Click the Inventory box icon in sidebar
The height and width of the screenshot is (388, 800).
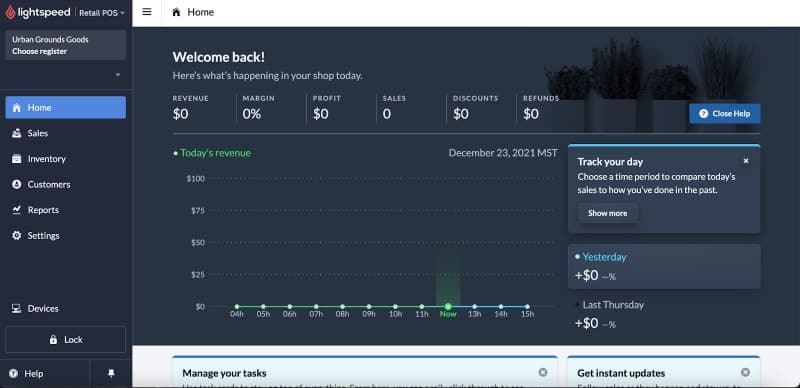coord(17,159)
